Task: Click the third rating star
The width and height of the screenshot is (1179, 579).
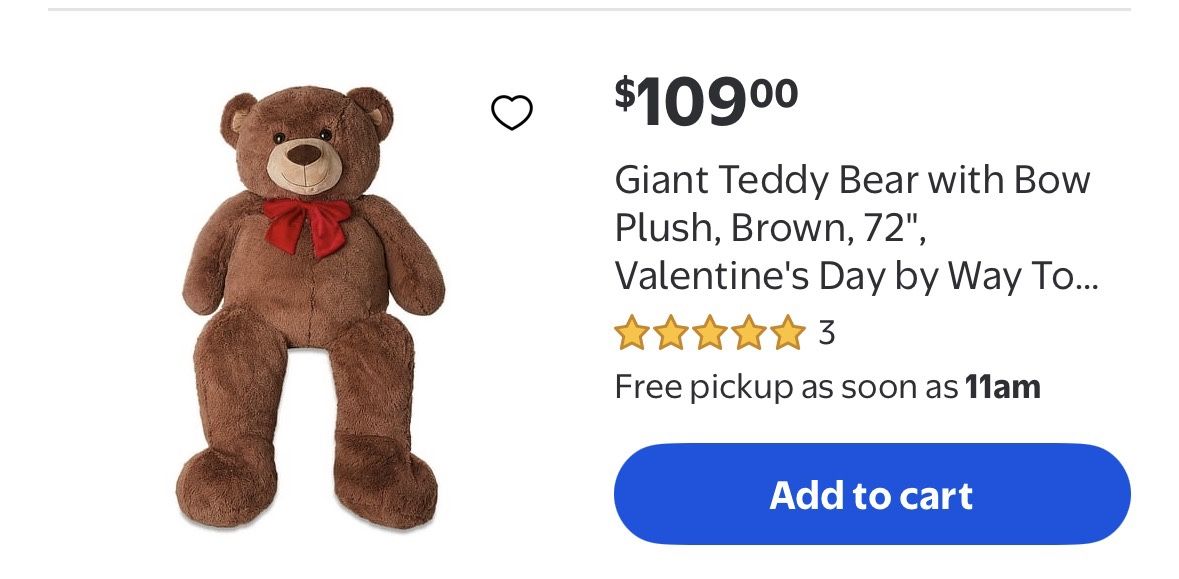Action: click(709, 333)
